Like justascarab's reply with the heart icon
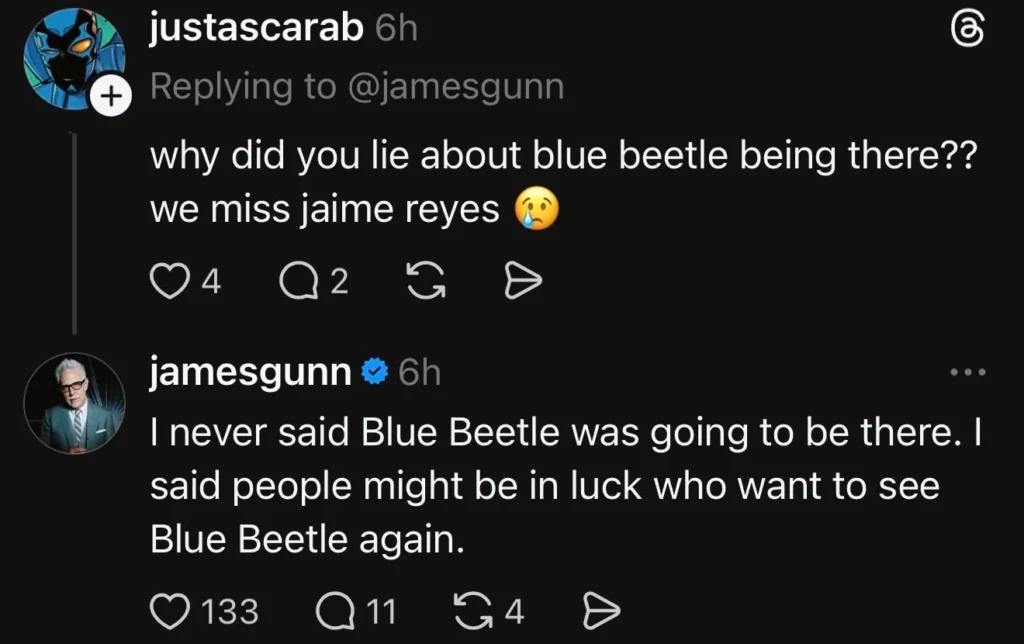The width and height of the screenshot is (1024, 644). point(169,281)
